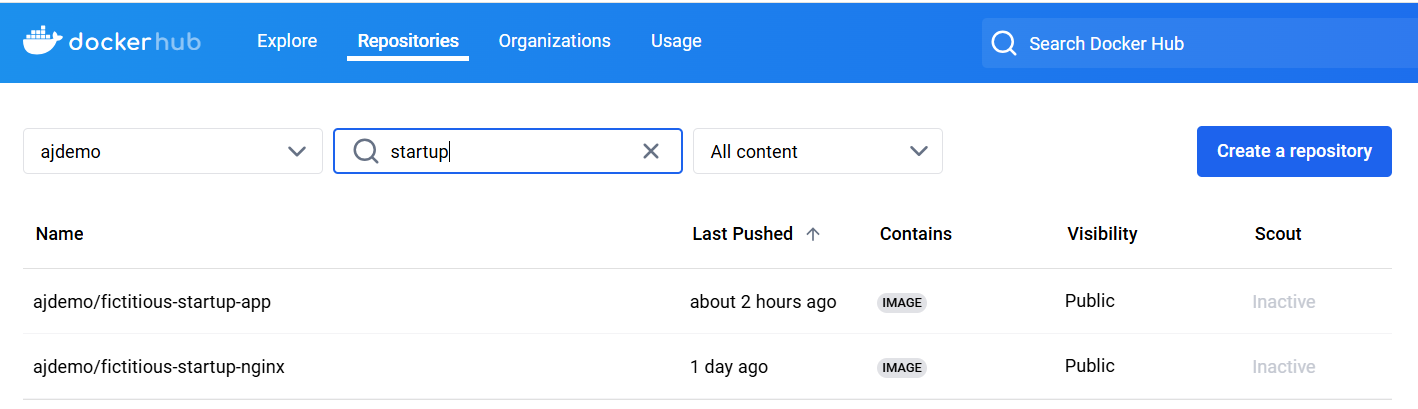
Task: Click the magnifier icon in Search Docker Hub
Action: pyautogui.click(x=1003, y=43)
